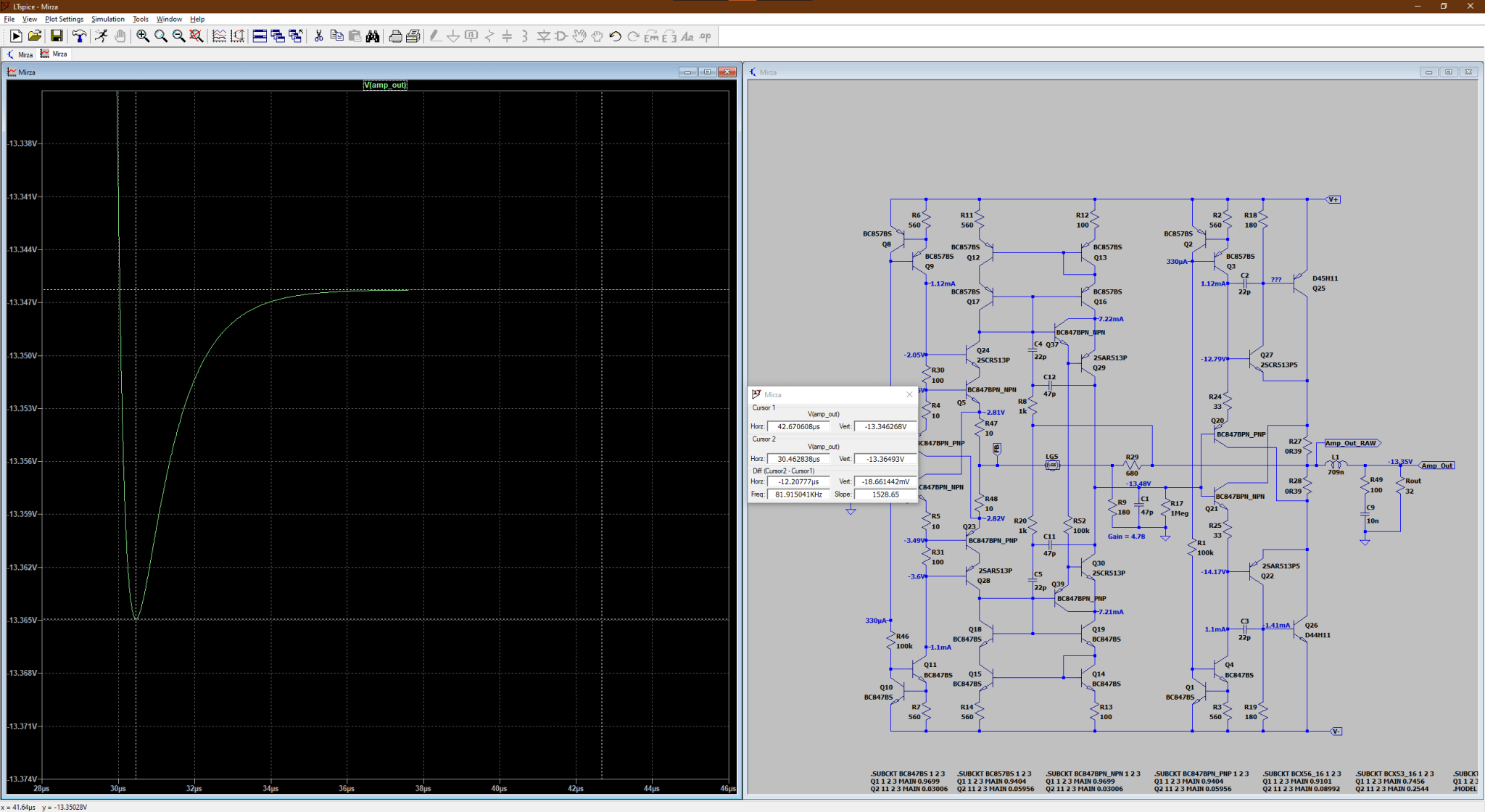Open the Control Panel hammer icon

coord(79,36)
